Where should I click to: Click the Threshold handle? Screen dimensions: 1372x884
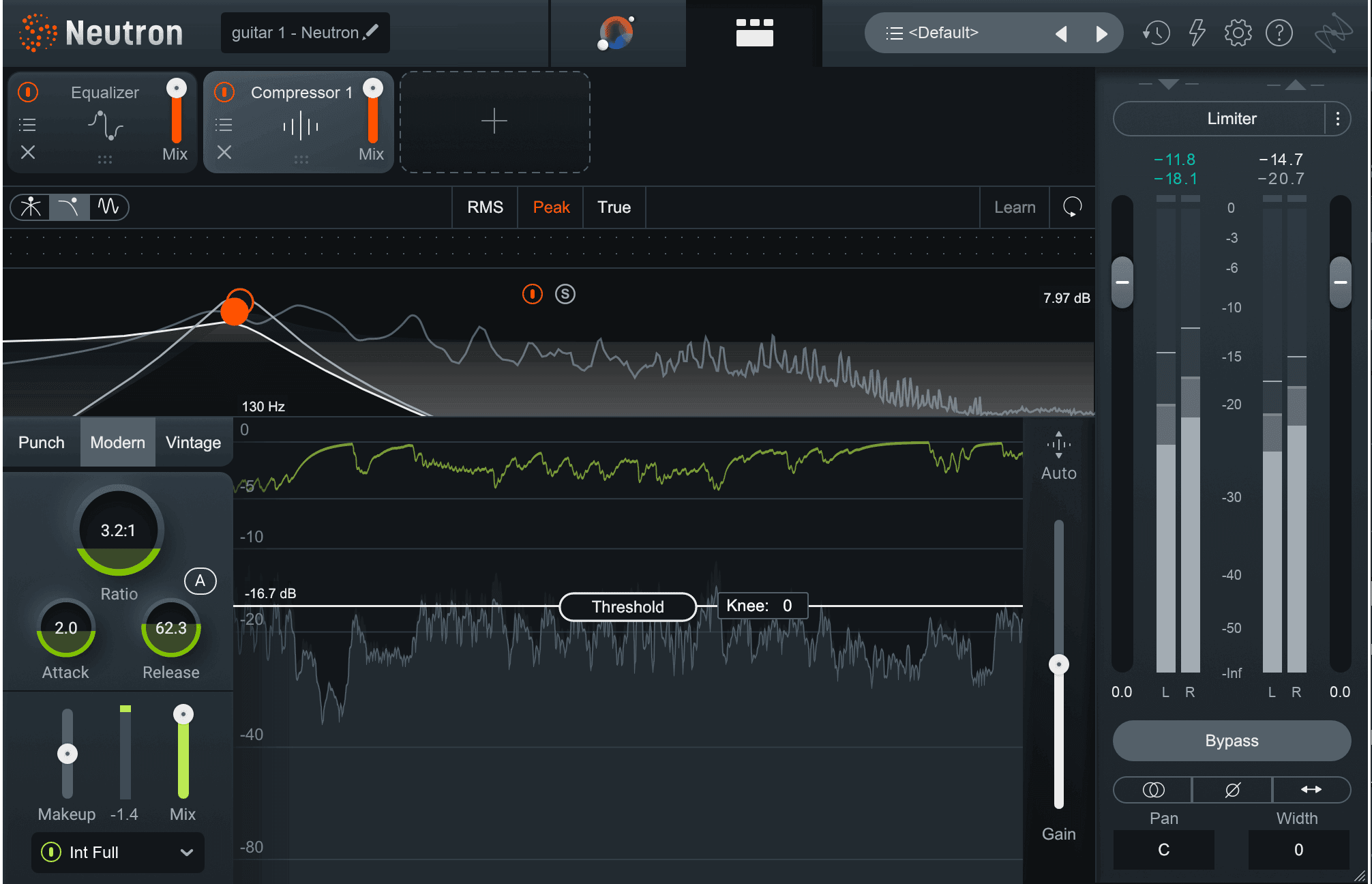point(628,606)
